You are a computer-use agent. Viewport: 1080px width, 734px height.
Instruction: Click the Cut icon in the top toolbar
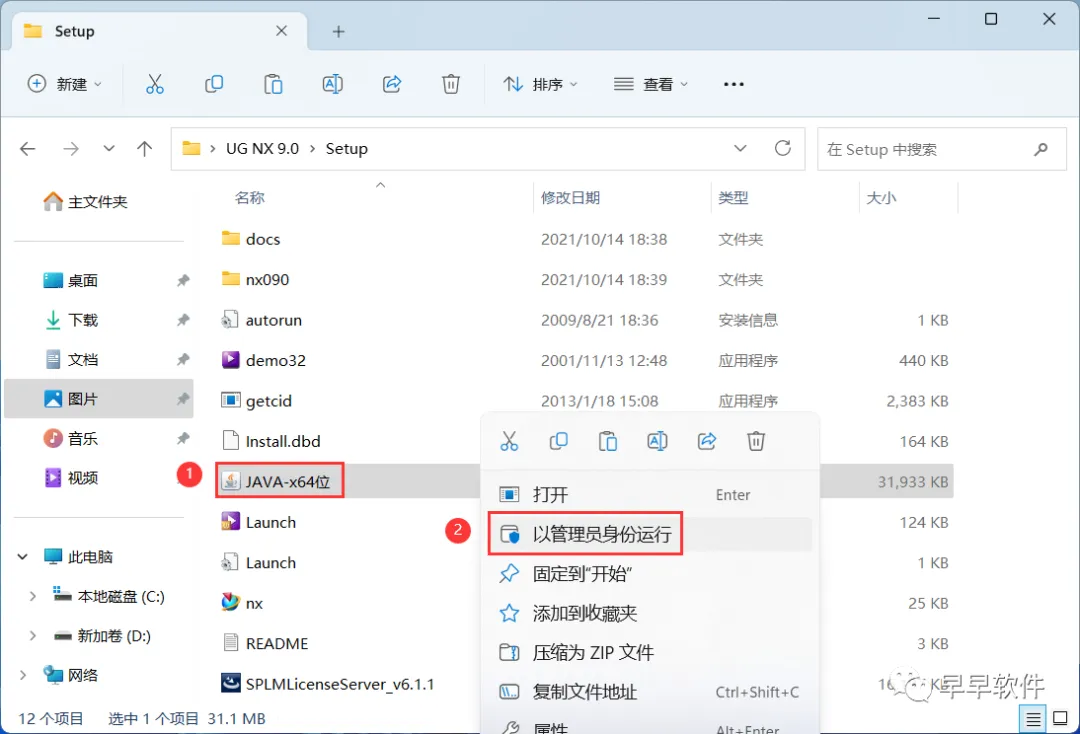point(155,84)
